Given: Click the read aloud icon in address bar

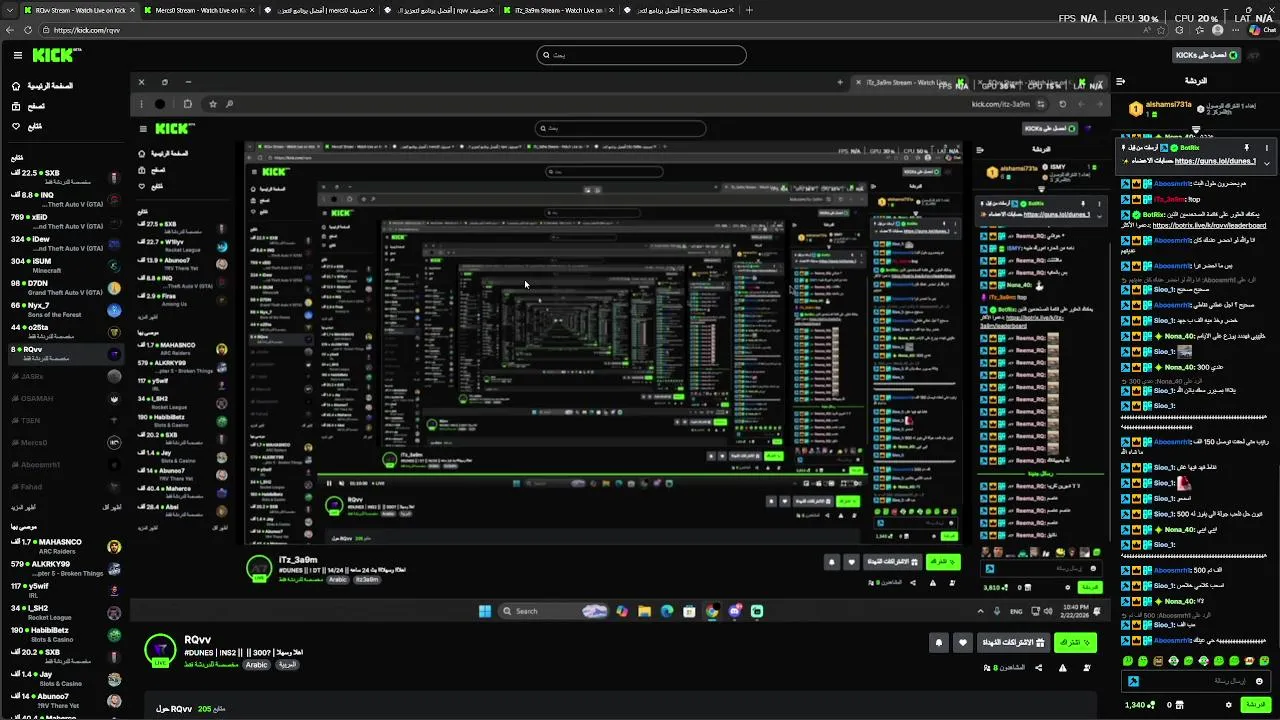Looking at the screenshot, I should pos(1146,30).
